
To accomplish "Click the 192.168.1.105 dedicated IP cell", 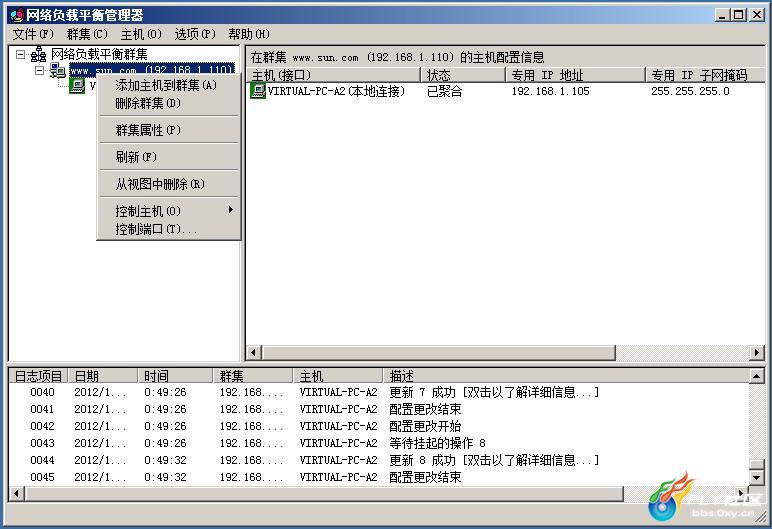I will [550, 91].
